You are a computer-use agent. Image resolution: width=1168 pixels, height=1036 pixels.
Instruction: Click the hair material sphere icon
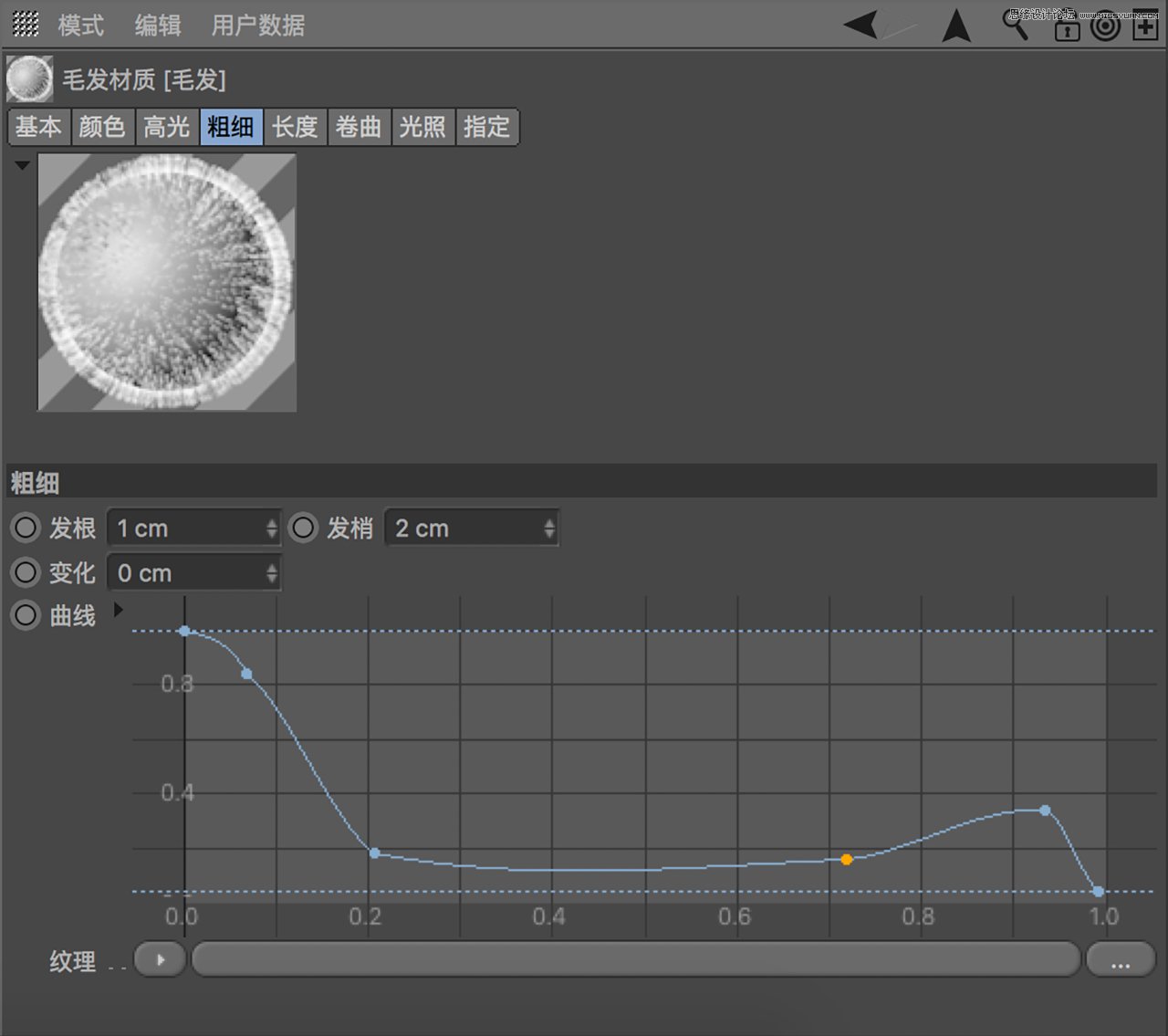pyautogui.click(x=29, y=78)
